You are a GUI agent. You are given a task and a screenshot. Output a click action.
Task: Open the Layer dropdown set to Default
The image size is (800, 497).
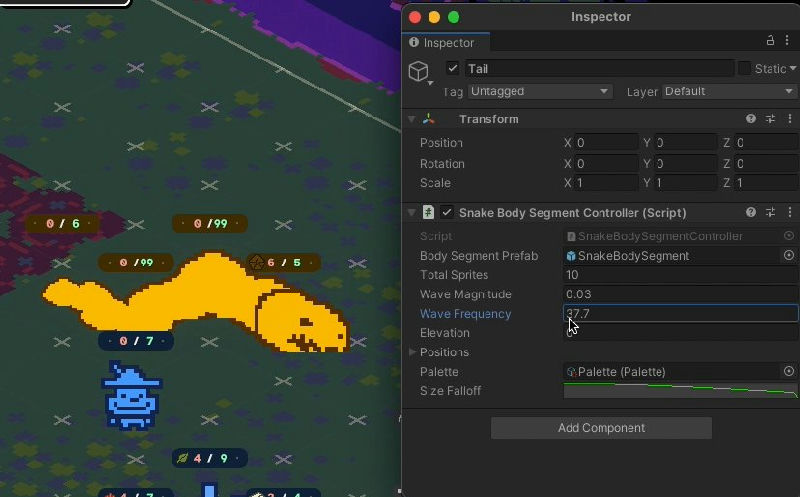pyautogui.click(x=730, y=91)
